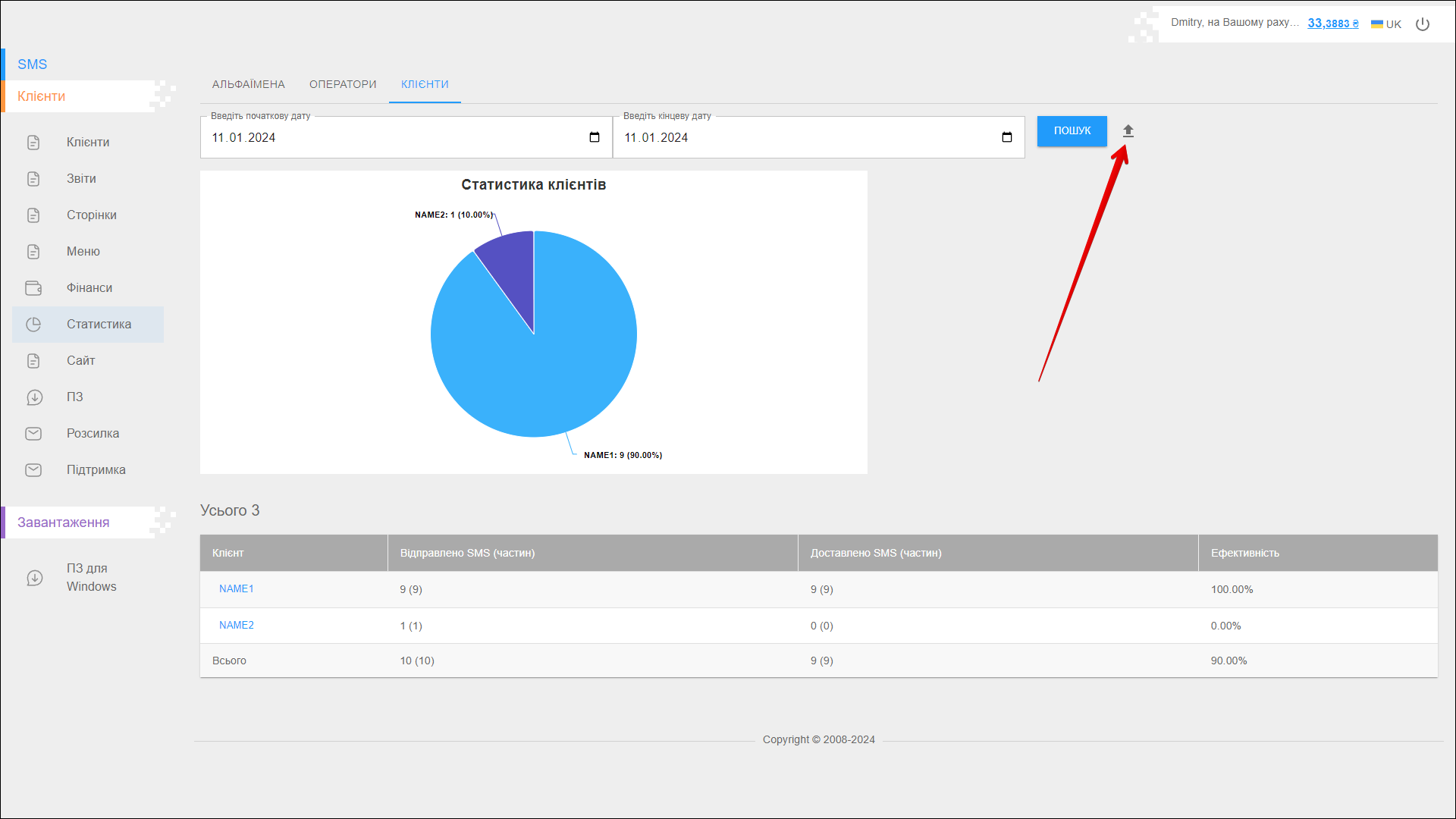Image resolution: width=1456 pixels, height=819 pixels.
Task: Click the Звіти document icon
Action: 33,179
